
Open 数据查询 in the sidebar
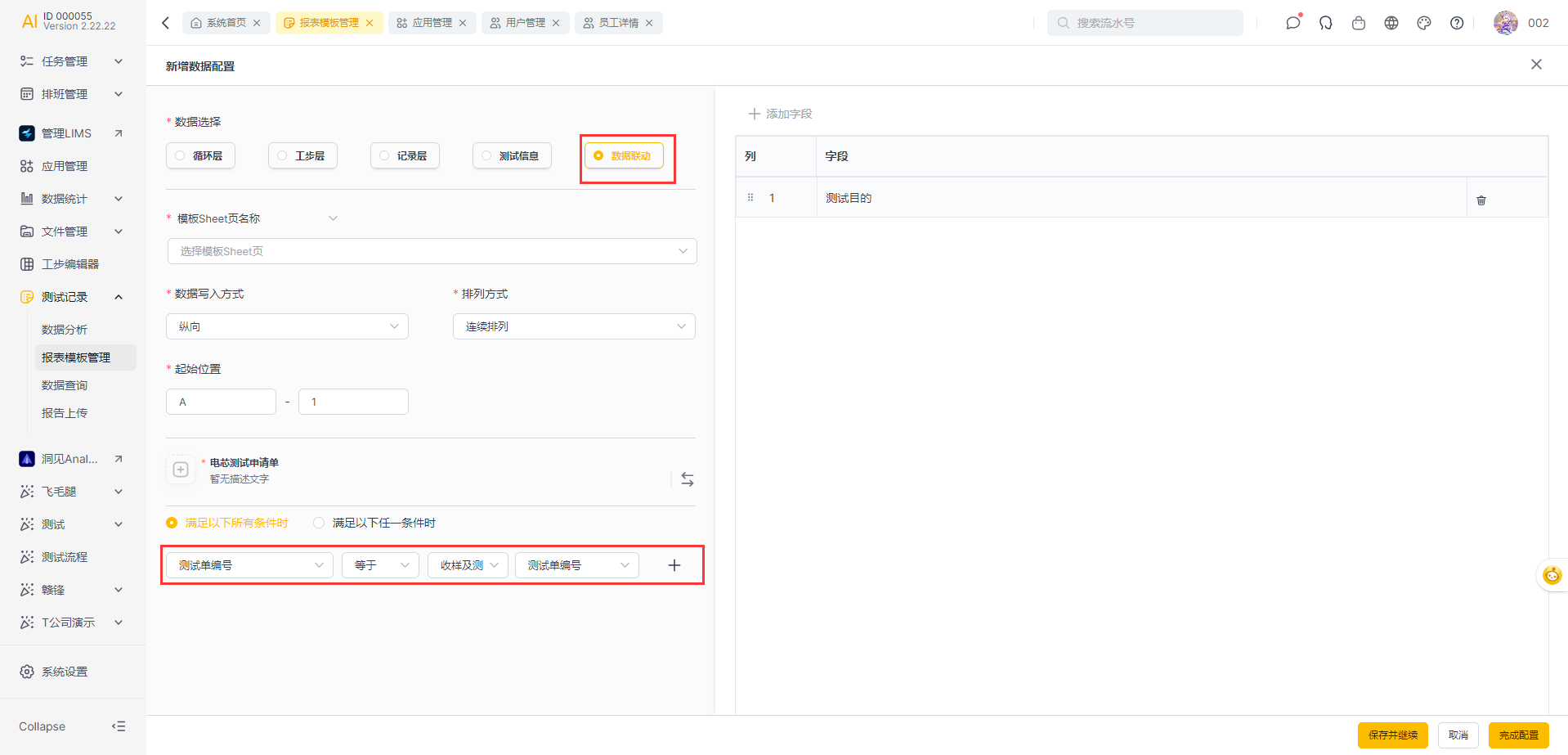(x=65, y=385)
